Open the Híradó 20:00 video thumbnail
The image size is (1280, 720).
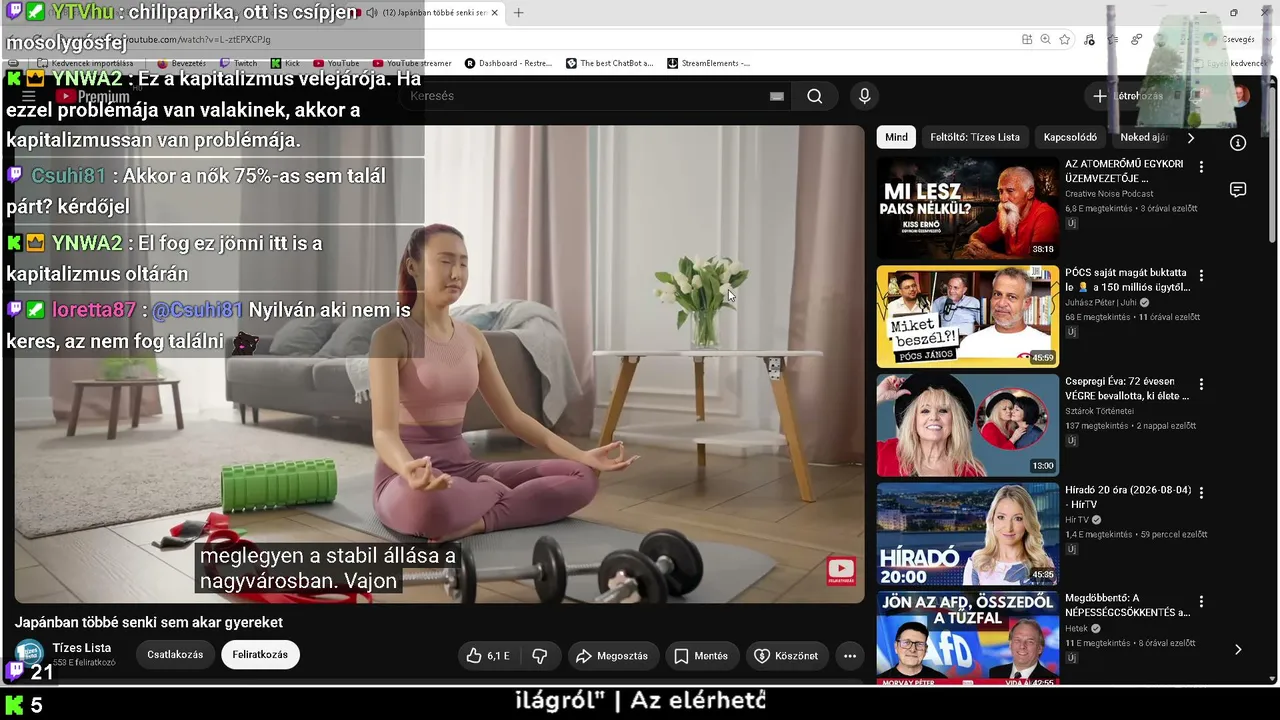968,534
